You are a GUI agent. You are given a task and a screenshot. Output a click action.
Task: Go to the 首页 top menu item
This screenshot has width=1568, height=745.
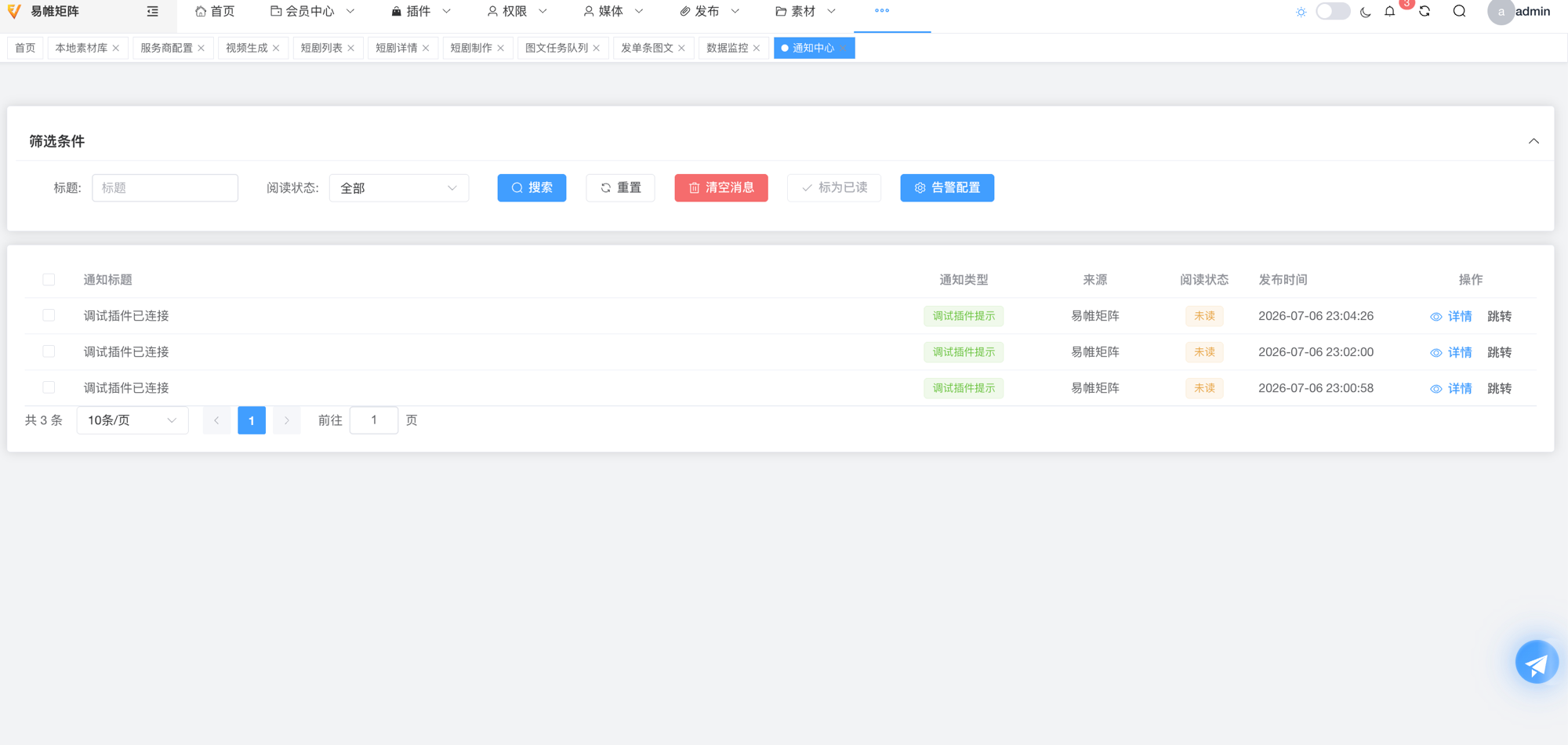[x=215, y=11]
